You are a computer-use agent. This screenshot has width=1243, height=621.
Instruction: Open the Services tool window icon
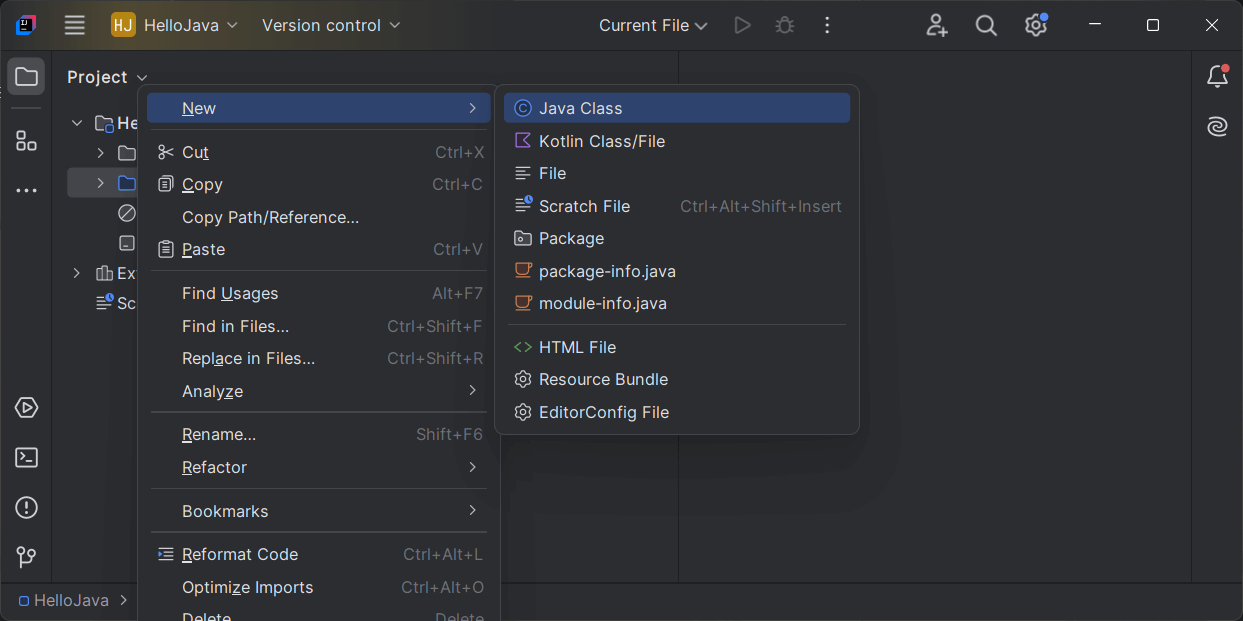pyautogui.click(x=26, y=408)
